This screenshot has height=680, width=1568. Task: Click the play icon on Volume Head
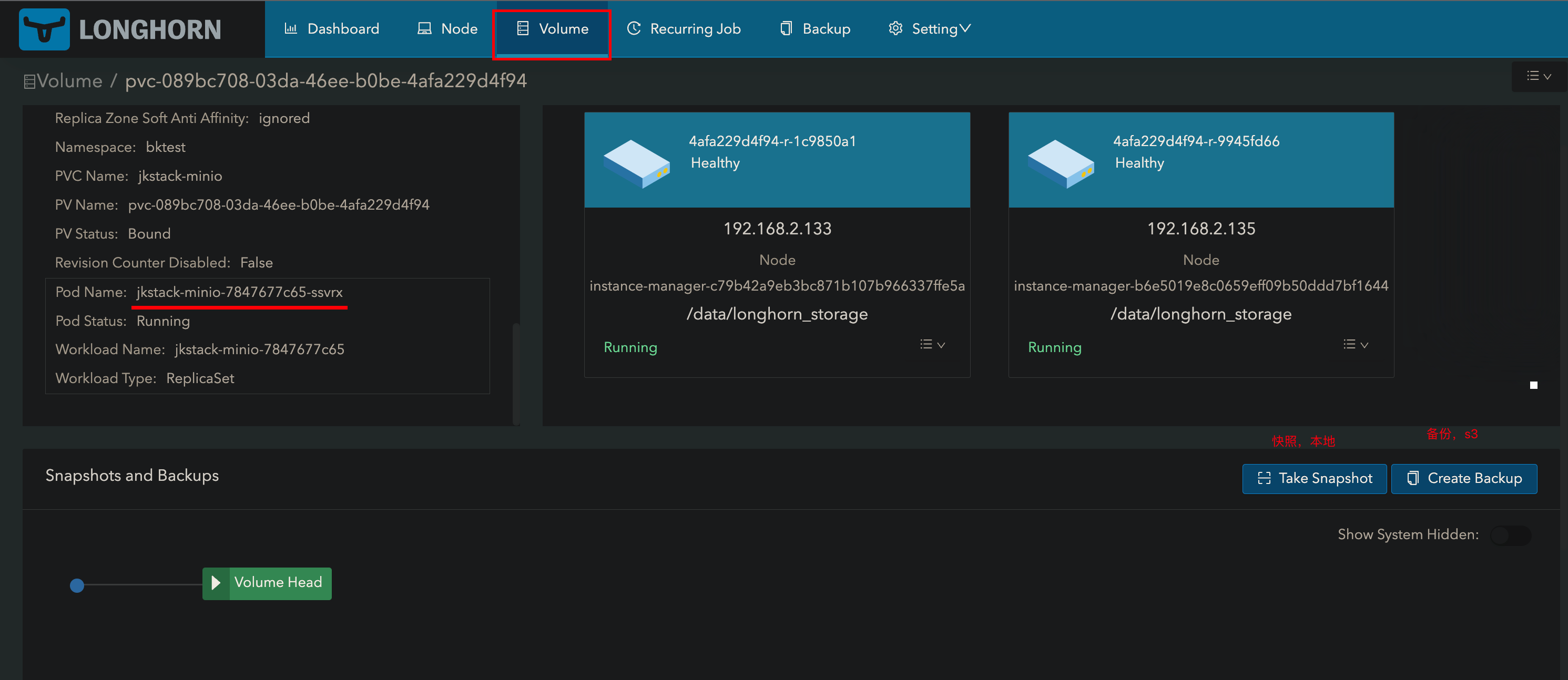[x=216, y=583]
